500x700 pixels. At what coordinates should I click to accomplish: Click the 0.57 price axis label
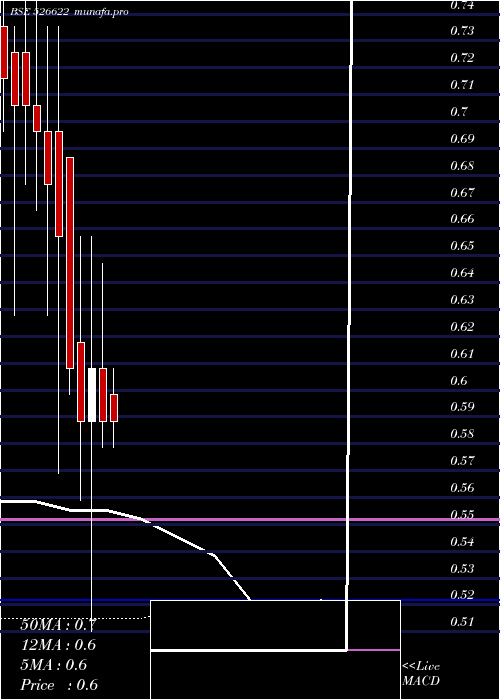point(462,460)
